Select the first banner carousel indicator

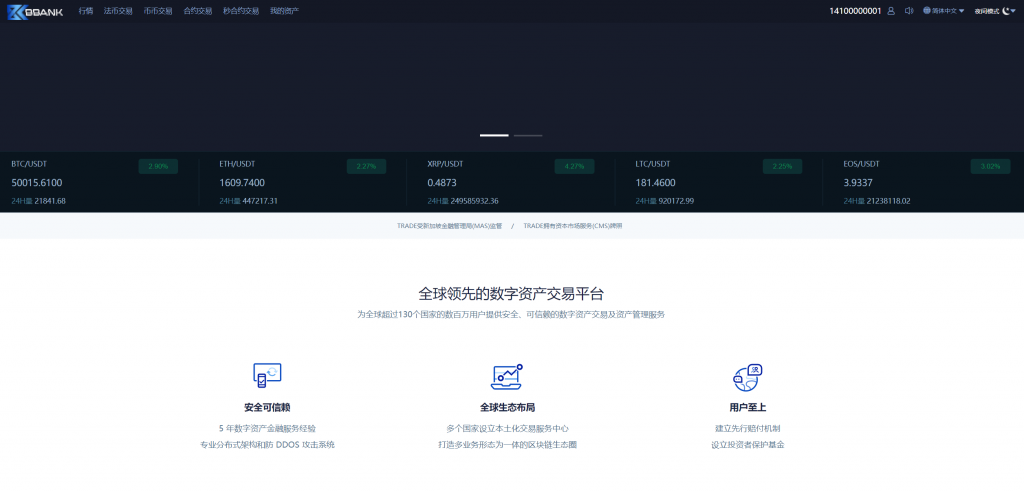494,135
